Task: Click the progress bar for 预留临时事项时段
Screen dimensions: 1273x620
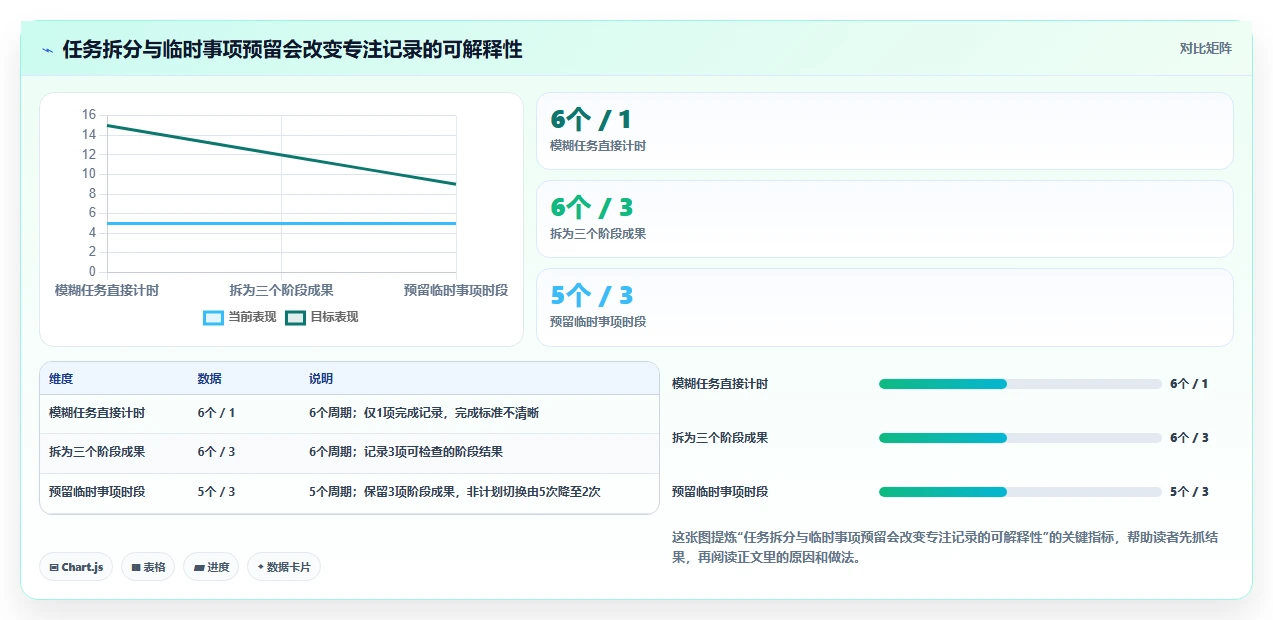Action: 1020,492
